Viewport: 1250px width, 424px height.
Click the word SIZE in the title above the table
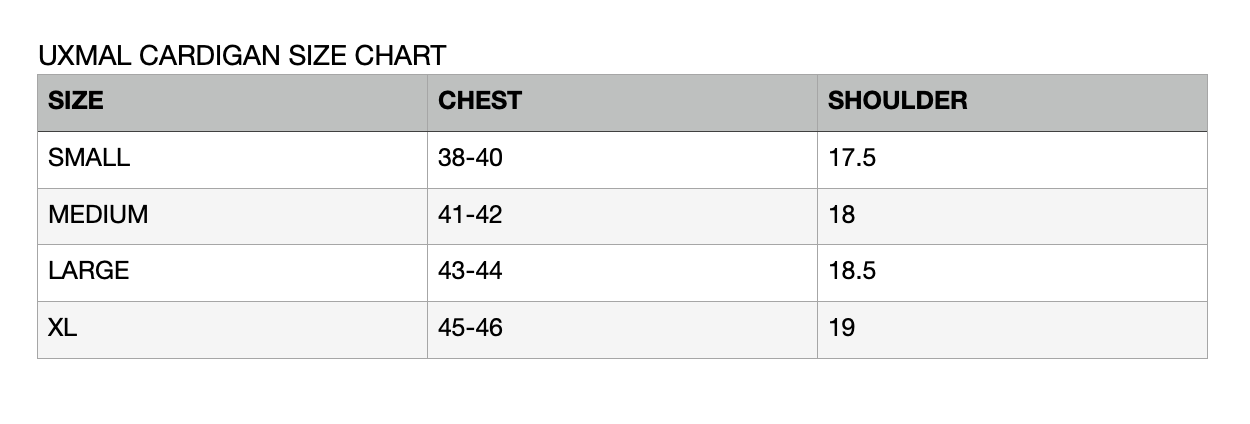[320, 56]
